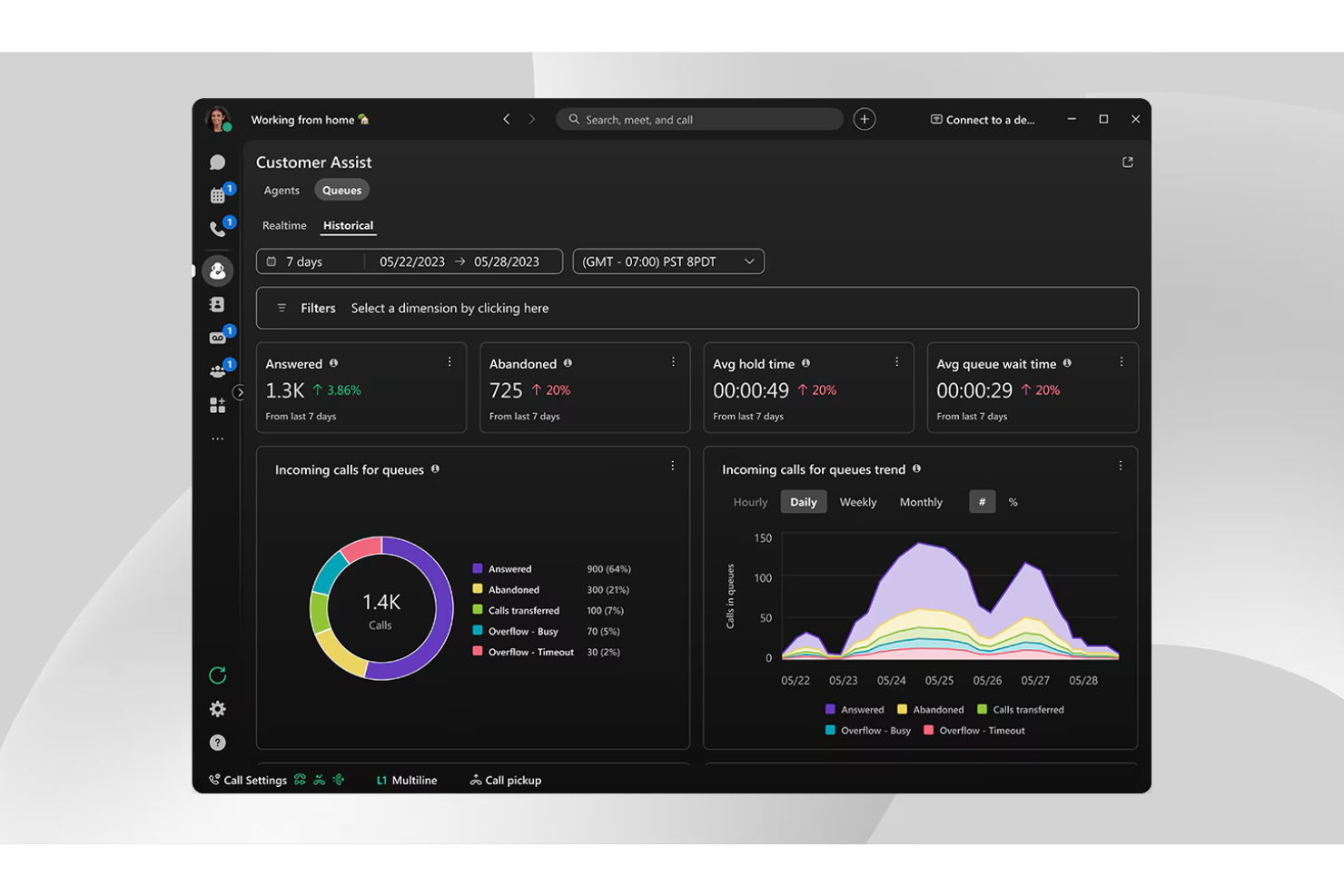
Task: Select the Calling phone icon
Action: click(x=218, y=228)
